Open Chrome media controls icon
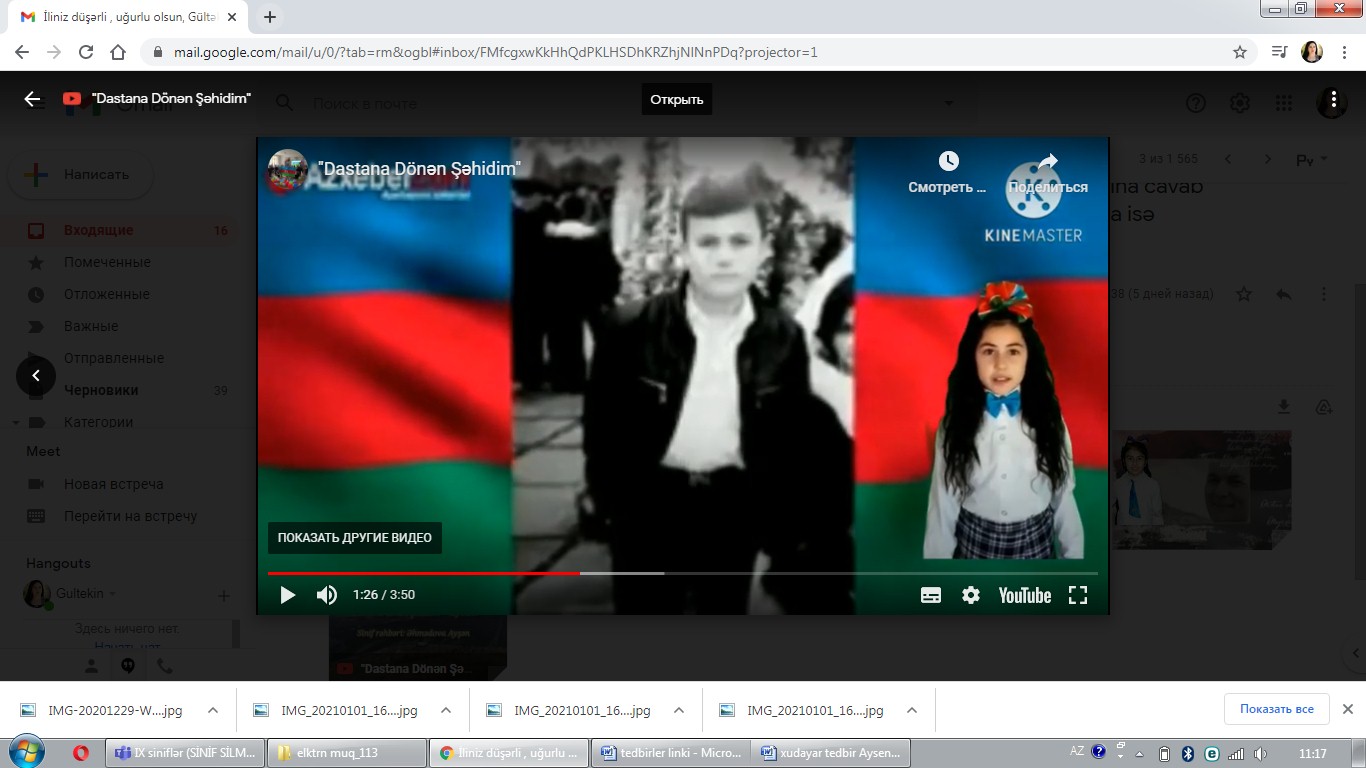The height and width of the screenshot is (768, 1366). 1279,52
